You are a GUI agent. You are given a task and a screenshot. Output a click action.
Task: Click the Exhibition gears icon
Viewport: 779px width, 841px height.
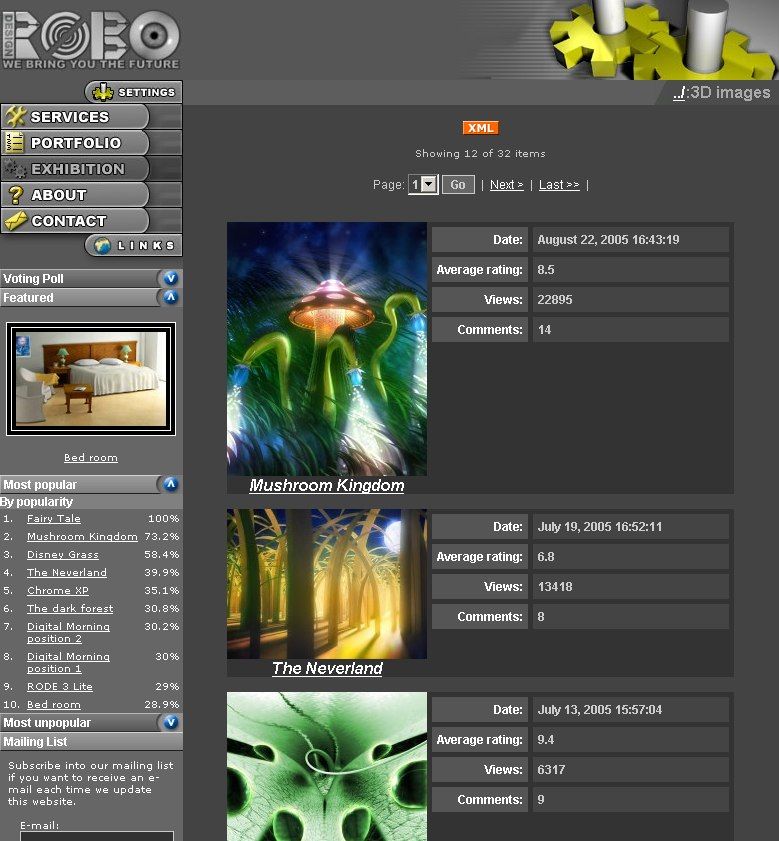[x=15, y=169]
